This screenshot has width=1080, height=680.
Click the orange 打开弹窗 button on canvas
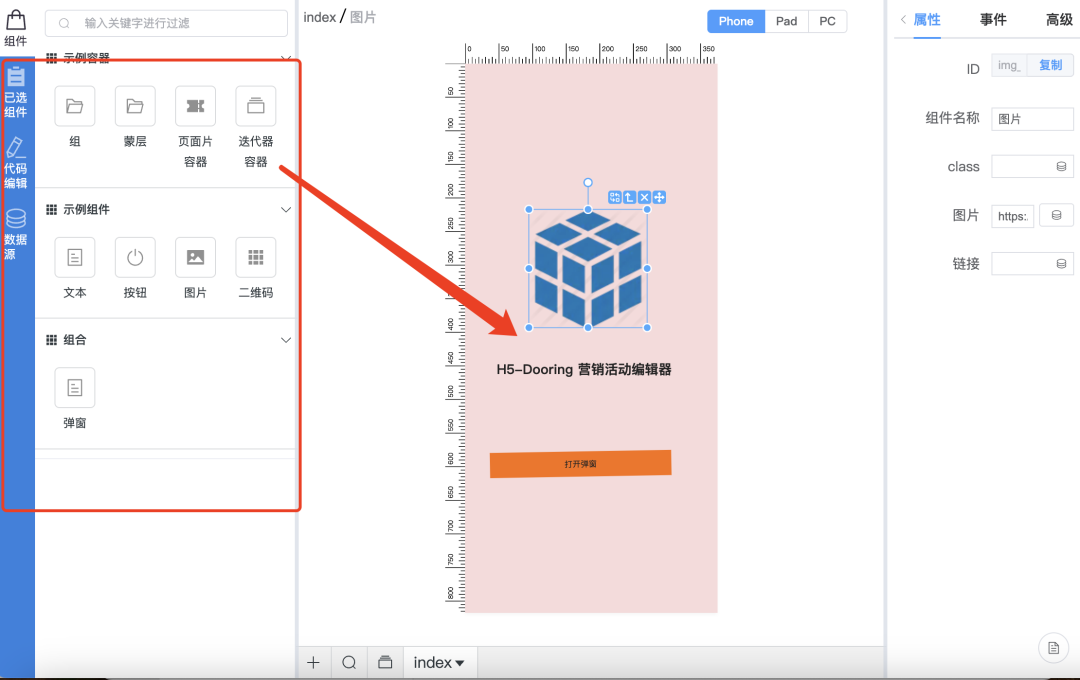[581, 464]
